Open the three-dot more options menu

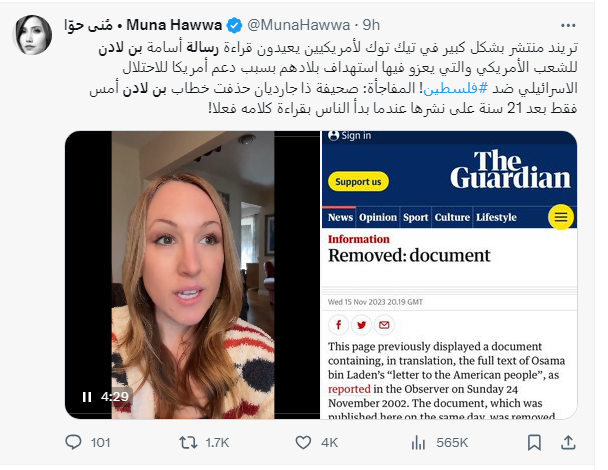click(568, 26)
